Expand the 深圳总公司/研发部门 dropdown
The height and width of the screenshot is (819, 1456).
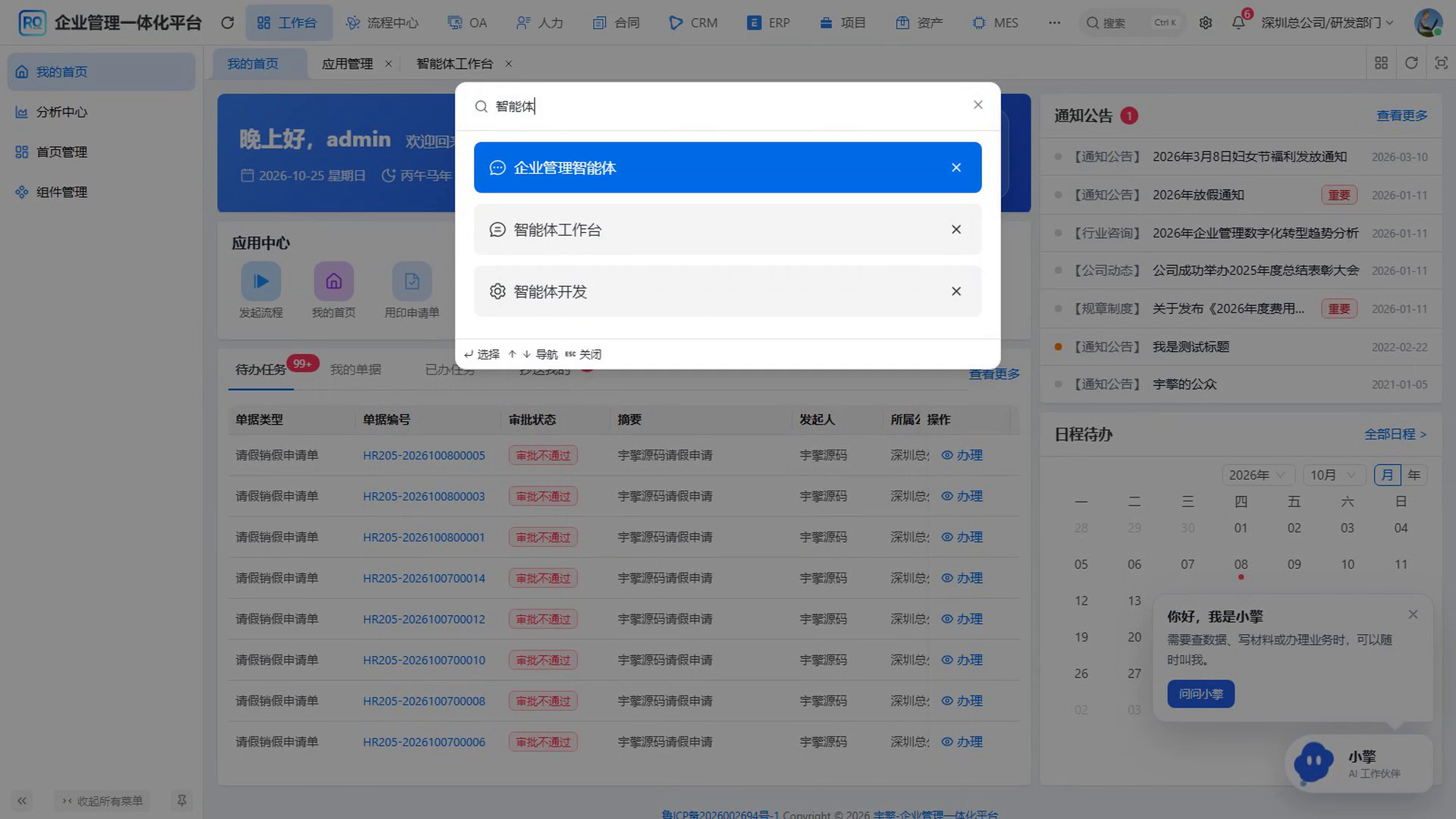pyautogui.click(x=1327, y=23)
